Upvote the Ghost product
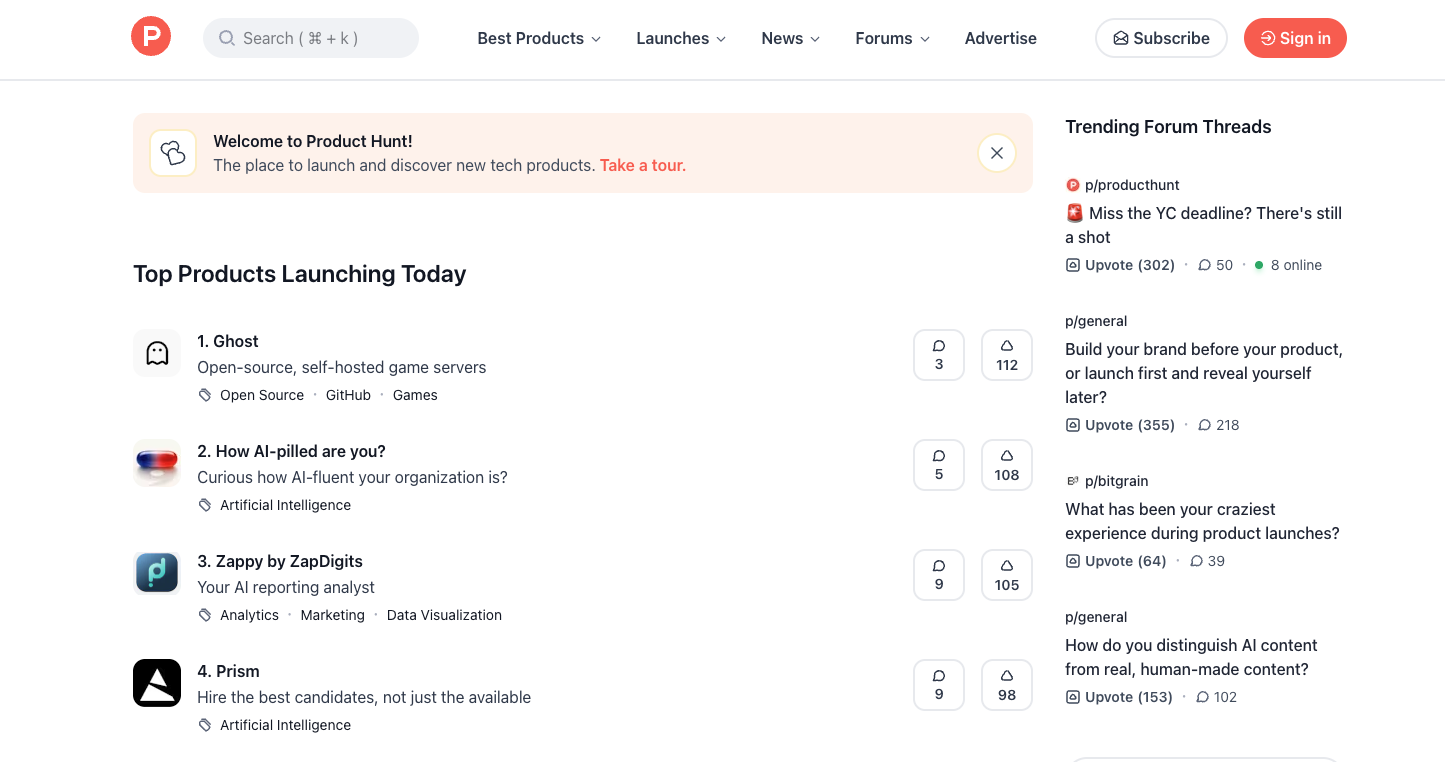This screenshot has height=762, width=1445. click(x=1007, y=355)
